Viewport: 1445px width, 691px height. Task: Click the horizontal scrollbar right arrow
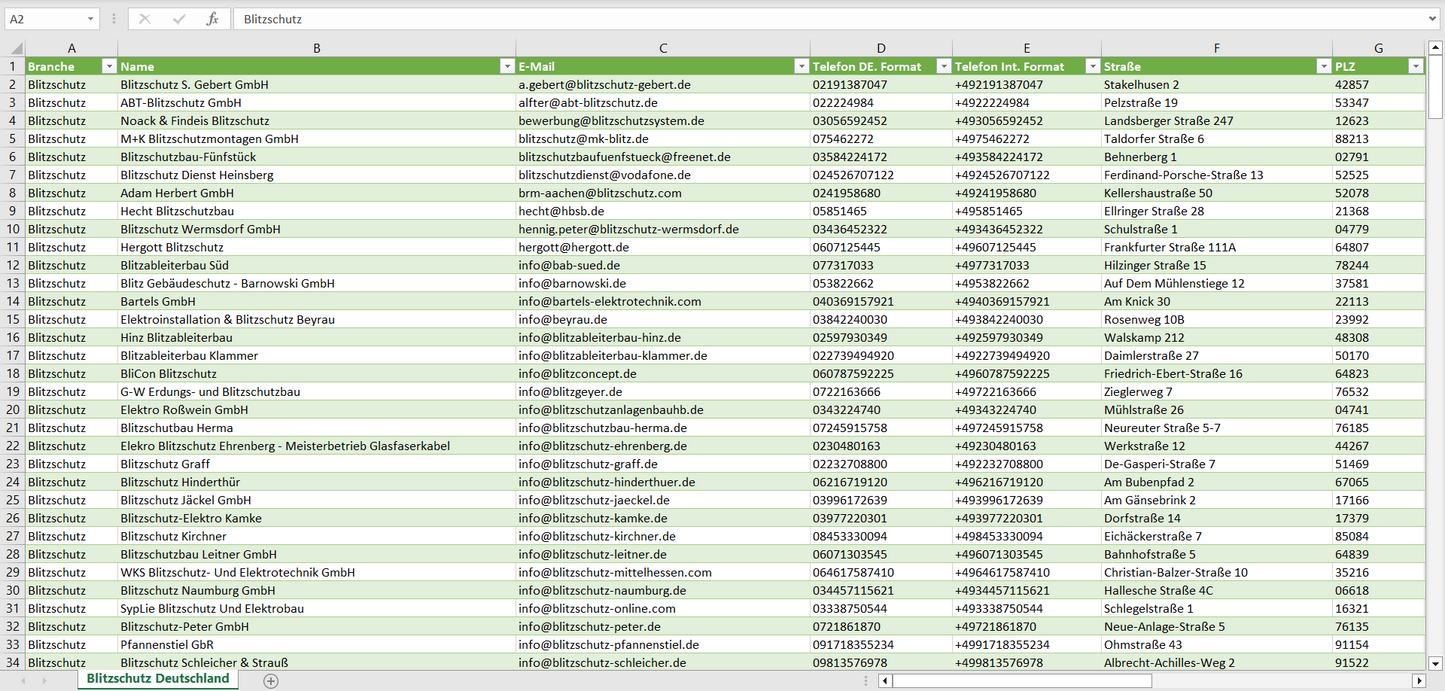(1418, 681)
